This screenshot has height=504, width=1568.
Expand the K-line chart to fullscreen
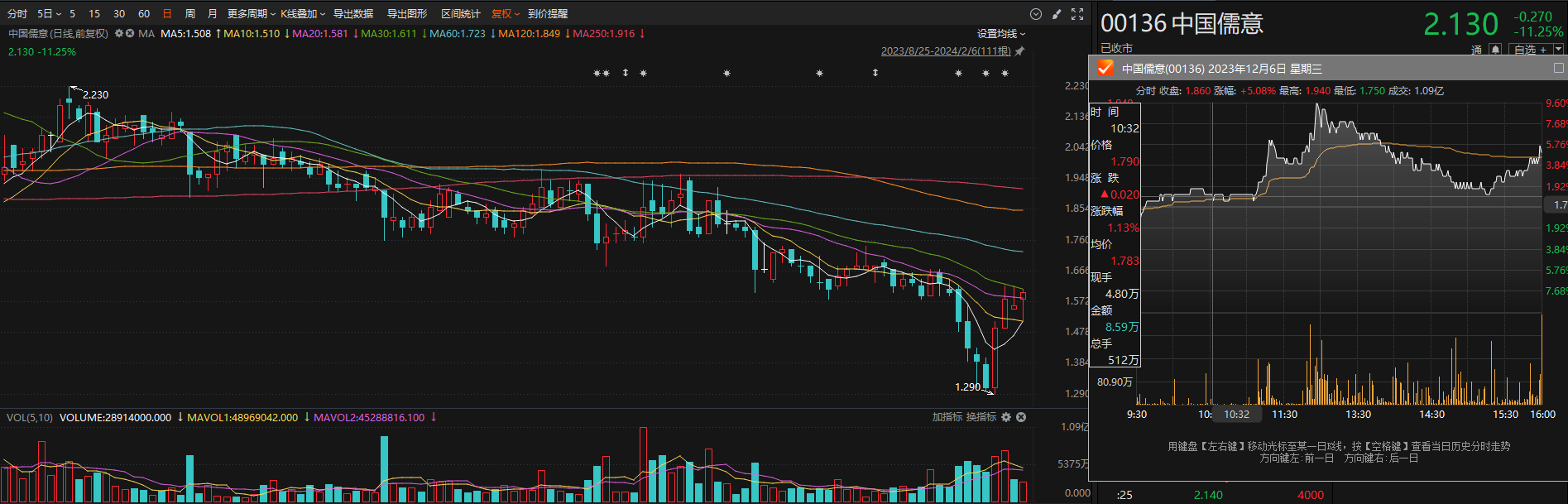point(1077,14)
